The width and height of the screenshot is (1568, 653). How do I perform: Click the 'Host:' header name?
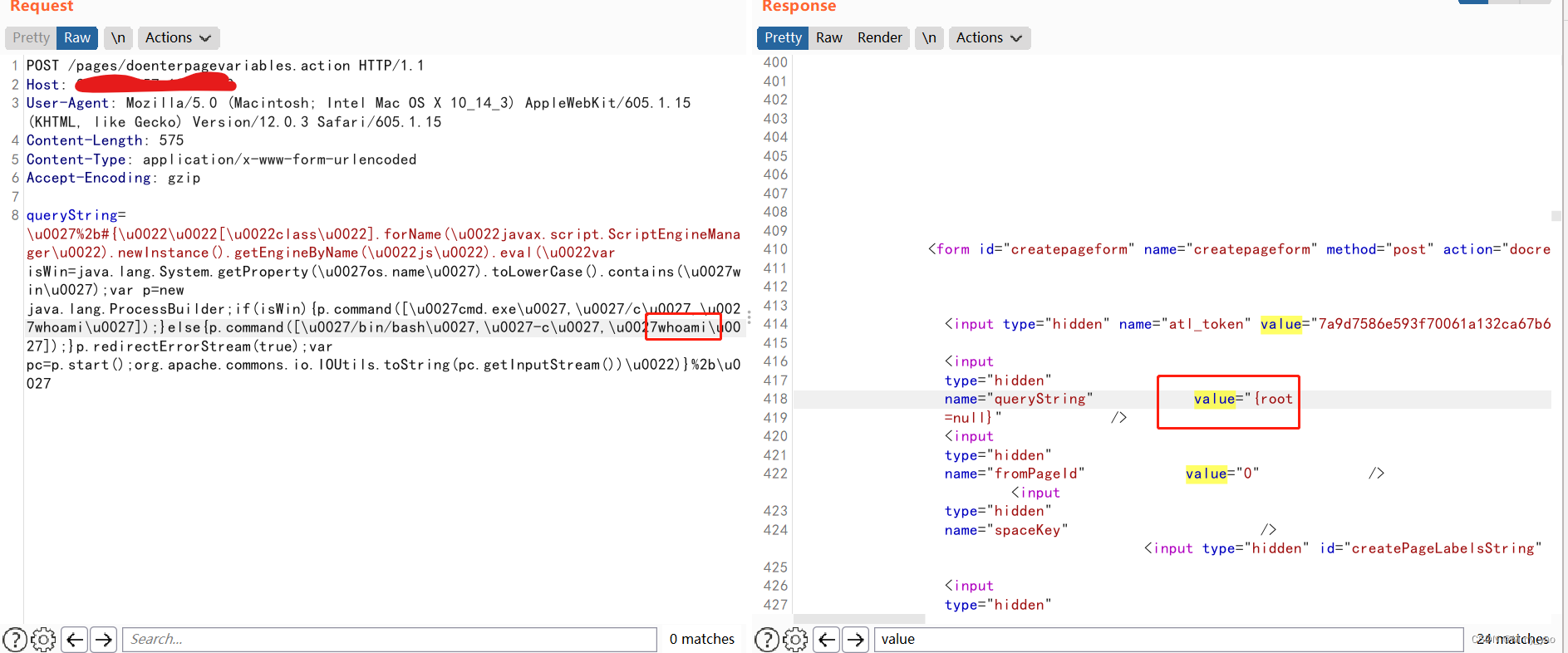pos(46,85)
